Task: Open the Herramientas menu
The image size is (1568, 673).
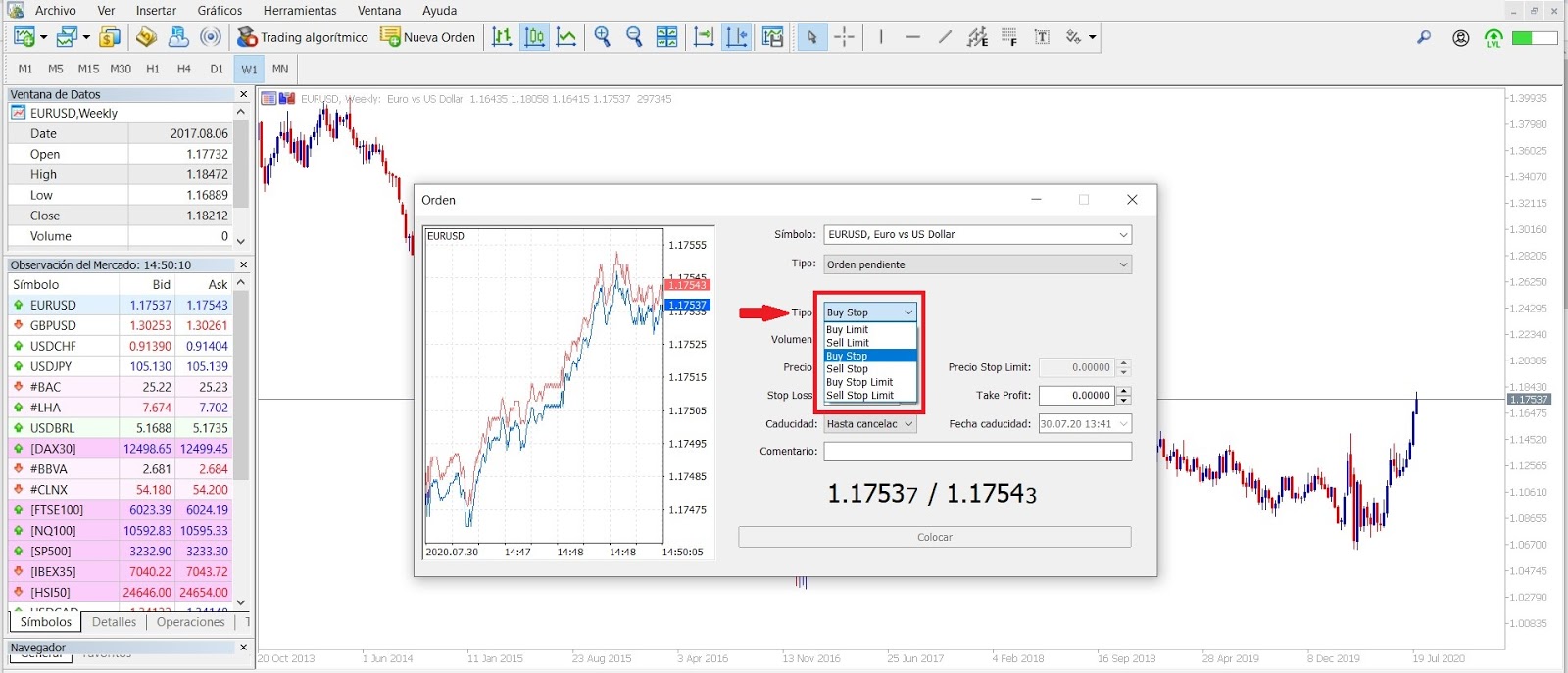Action: coord(300,10)
